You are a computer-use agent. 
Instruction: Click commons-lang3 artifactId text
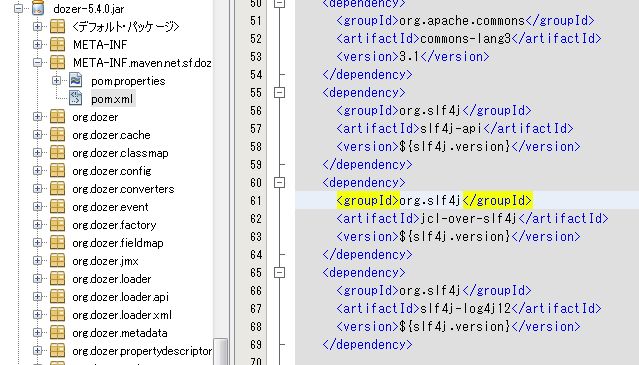click(465, 39)
